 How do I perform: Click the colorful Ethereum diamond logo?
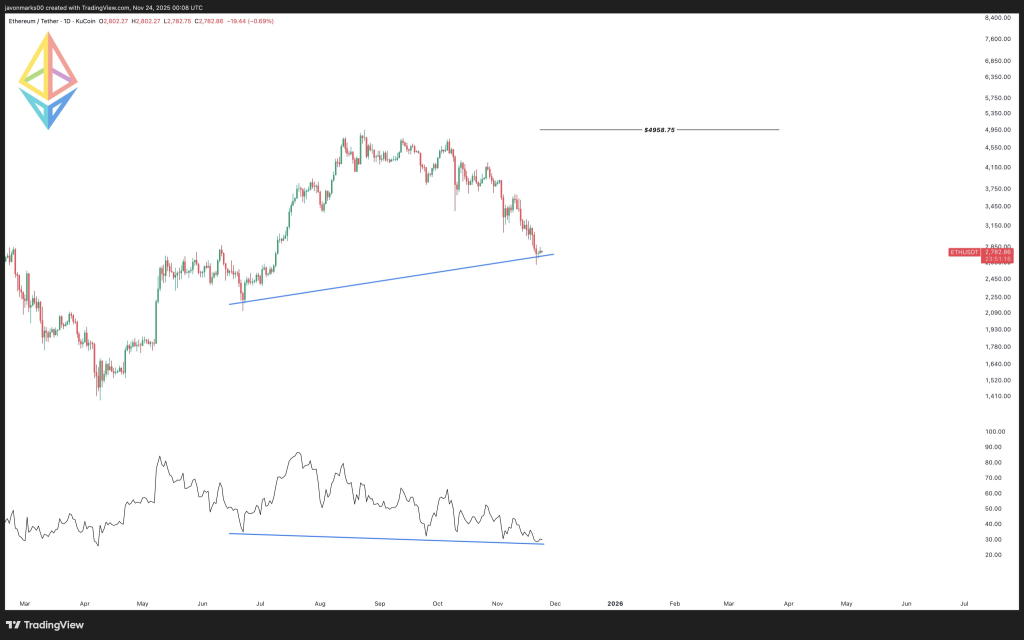48,81
